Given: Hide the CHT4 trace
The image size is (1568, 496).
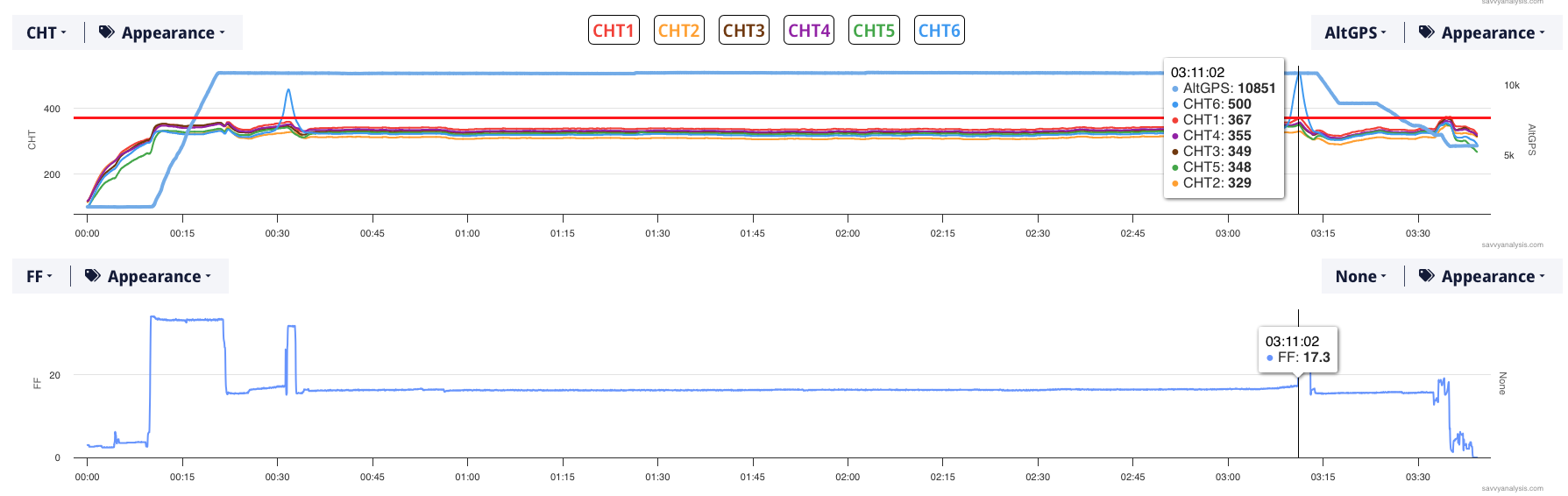Looking at the screenshot, I should 808,31.
